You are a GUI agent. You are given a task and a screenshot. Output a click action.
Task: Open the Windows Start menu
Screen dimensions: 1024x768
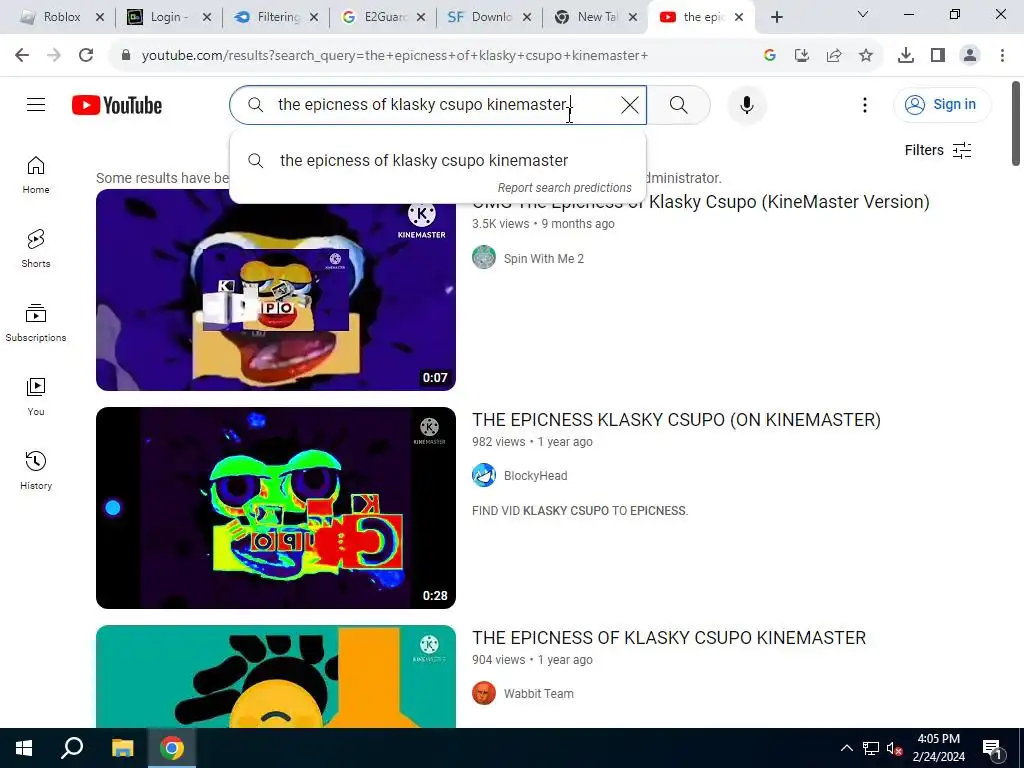(24, 748)
